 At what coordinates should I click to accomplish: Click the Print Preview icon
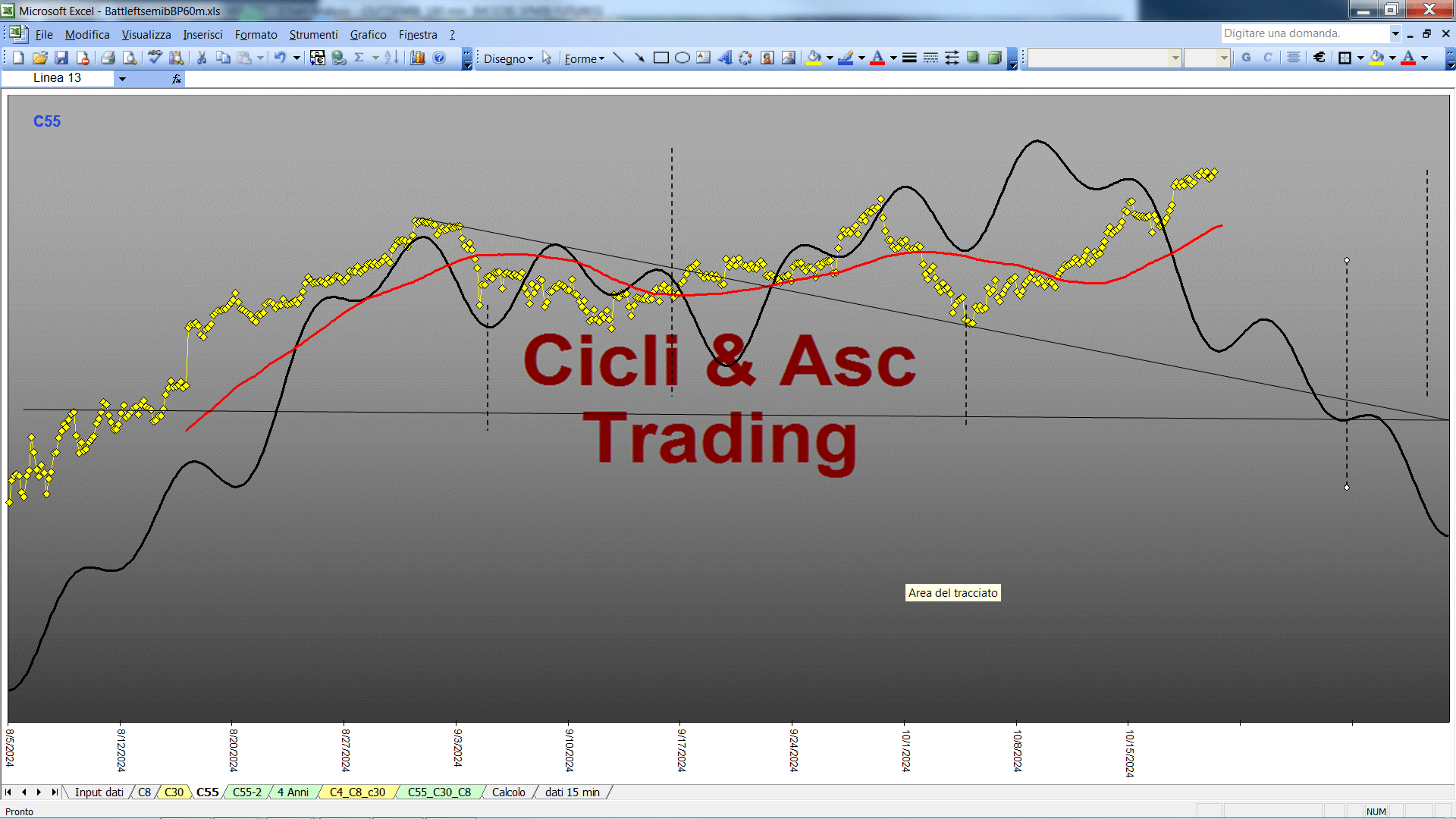130,58
